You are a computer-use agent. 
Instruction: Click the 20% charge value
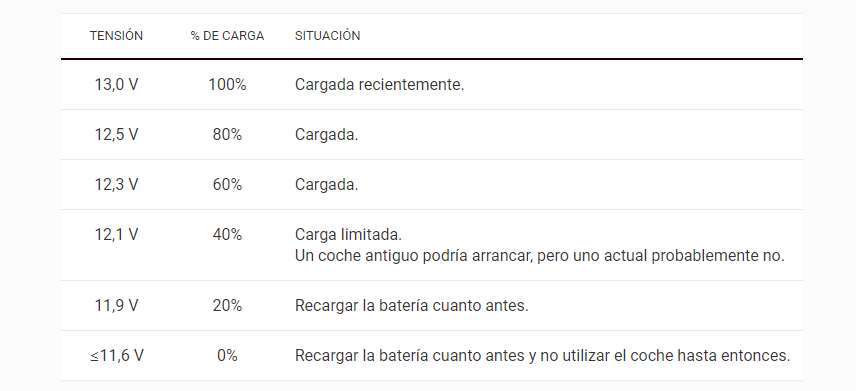tap(227, 305)
